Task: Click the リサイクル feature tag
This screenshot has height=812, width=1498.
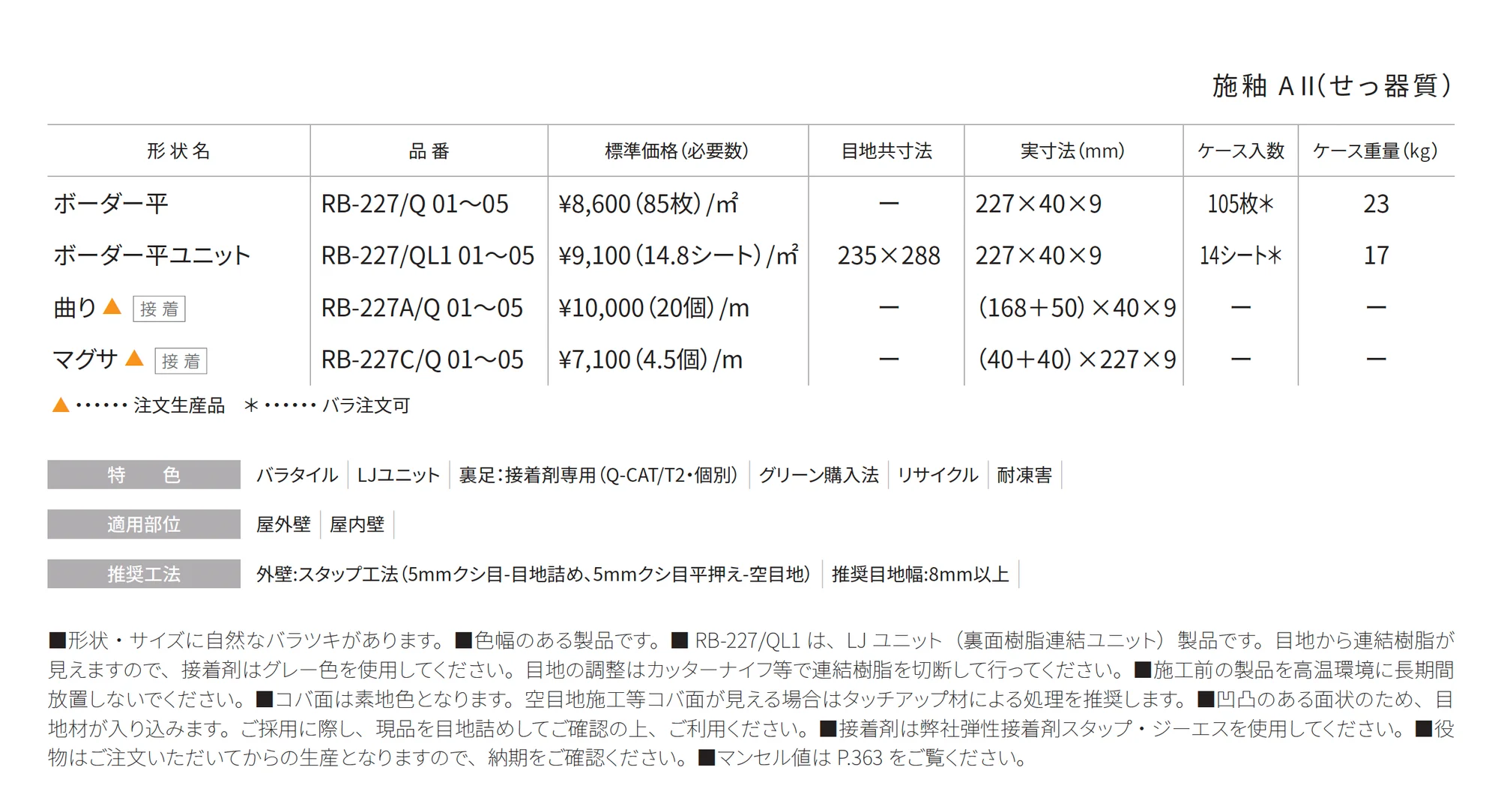Action: (937, 475)
